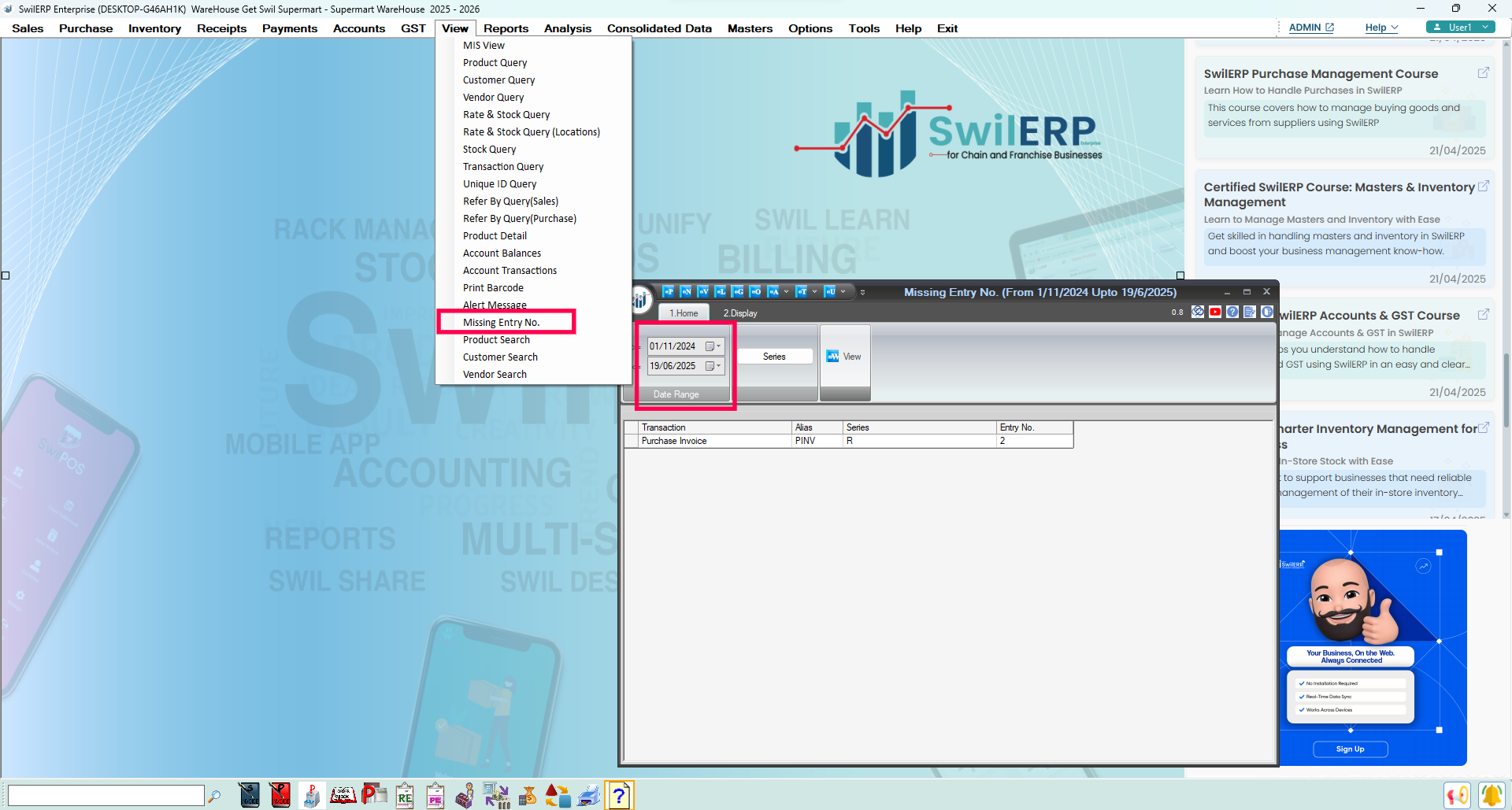Click the megaphone announcements icon
This screenshot has height=810, width=1512.
click(1458, 795)
